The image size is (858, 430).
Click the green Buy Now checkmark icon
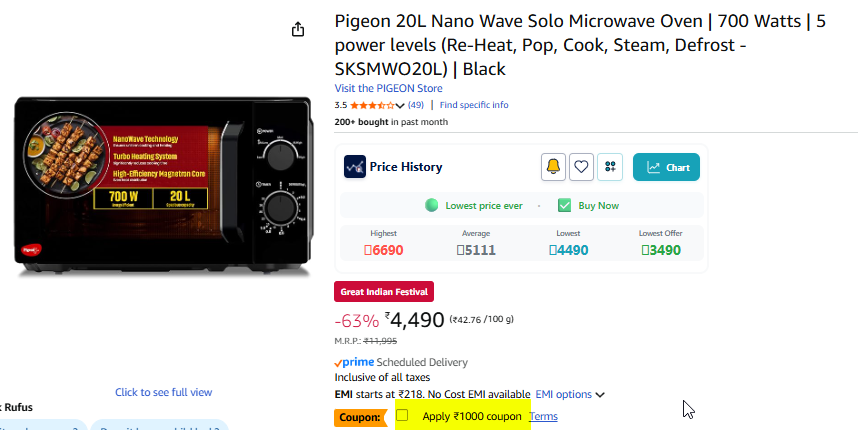pyautogui.click(x=564, y=205)
